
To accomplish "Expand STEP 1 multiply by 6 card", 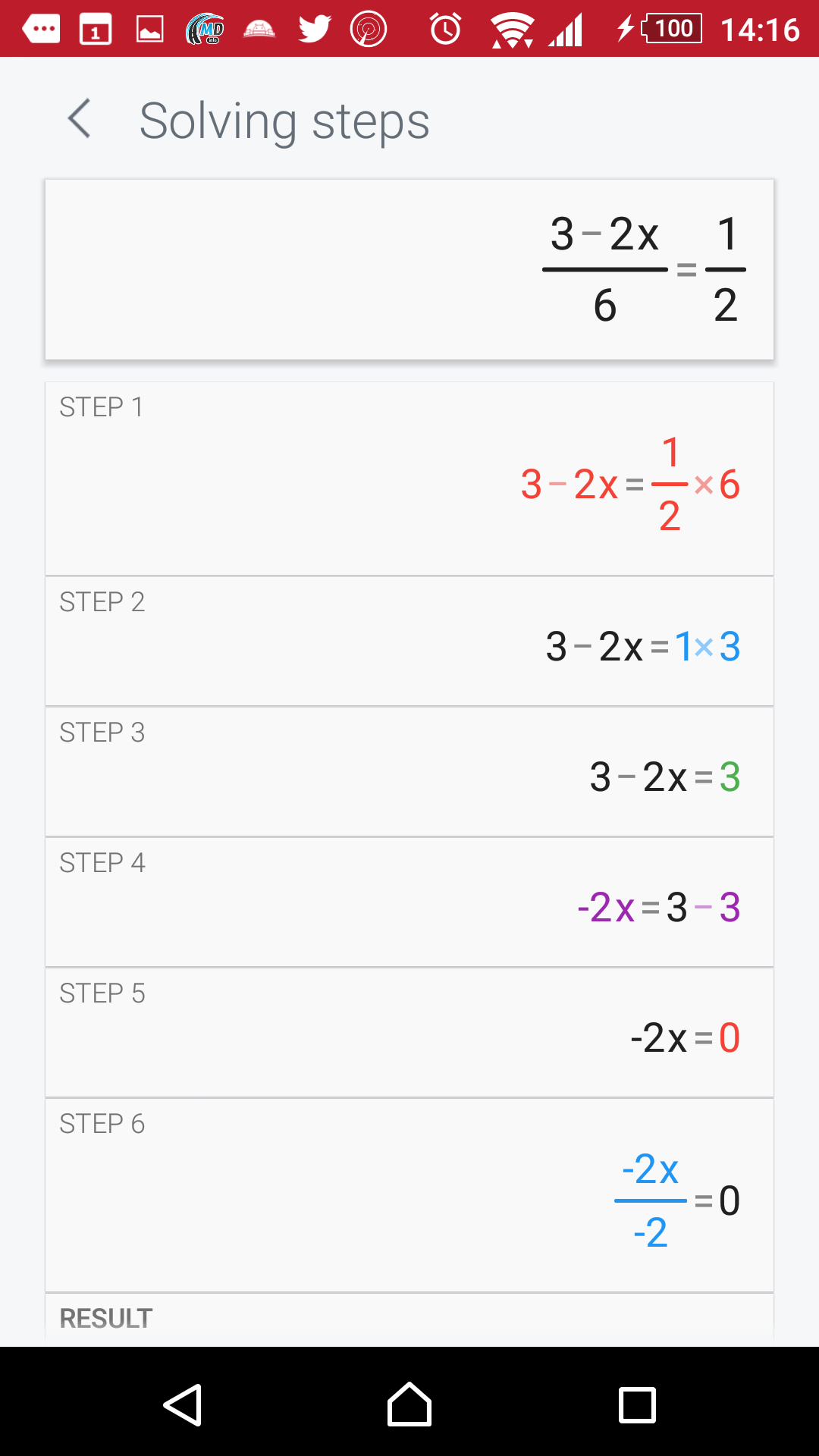I will [409, 479].
